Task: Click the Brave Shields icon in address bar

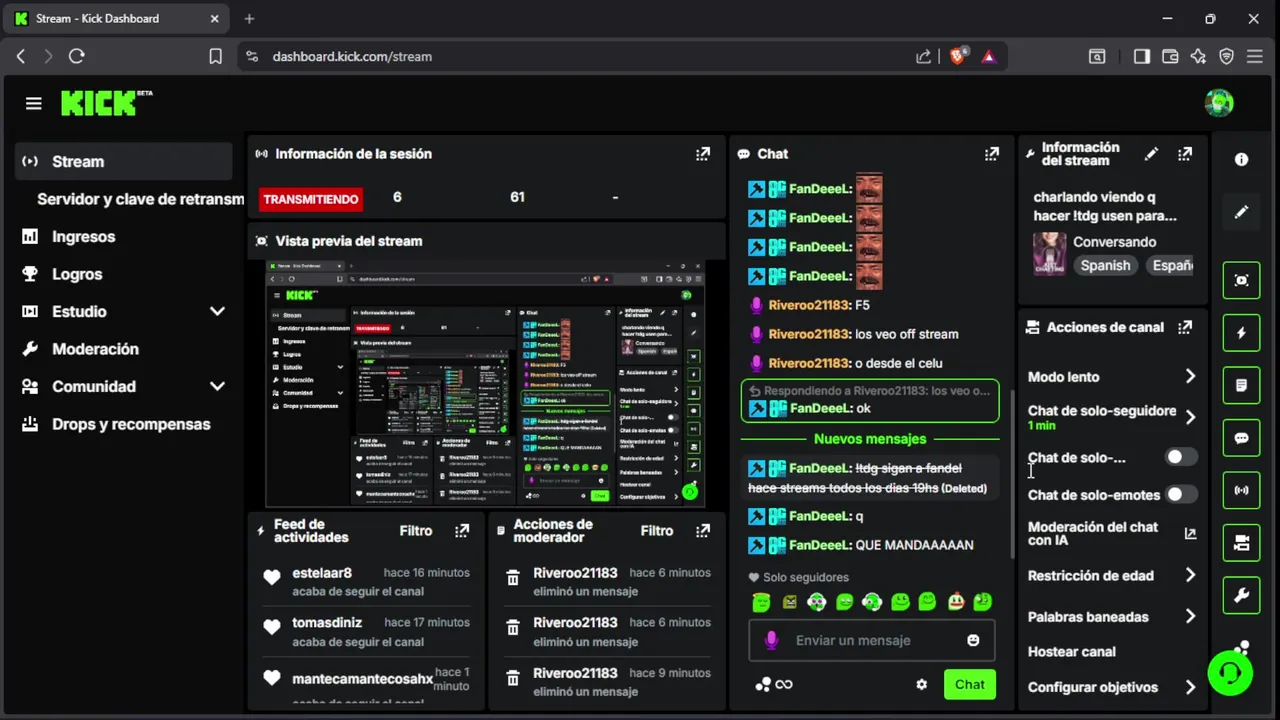Action: pyautogui.click(x=957, y=56)
